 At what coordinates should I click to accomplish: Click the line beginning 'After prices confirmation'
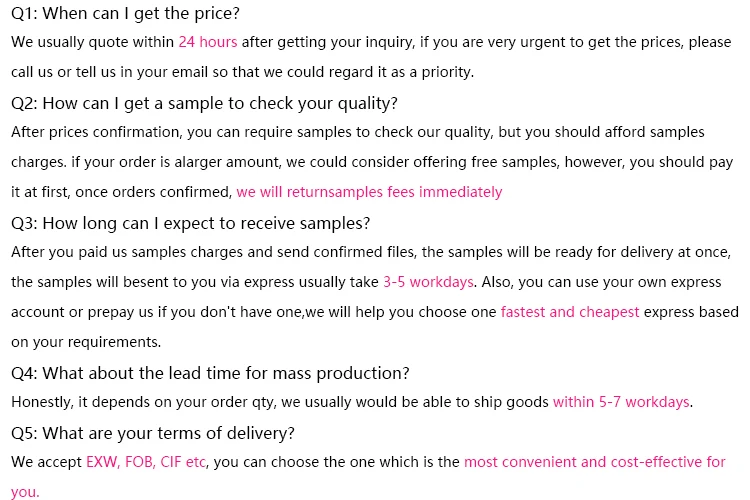(357, 132)
